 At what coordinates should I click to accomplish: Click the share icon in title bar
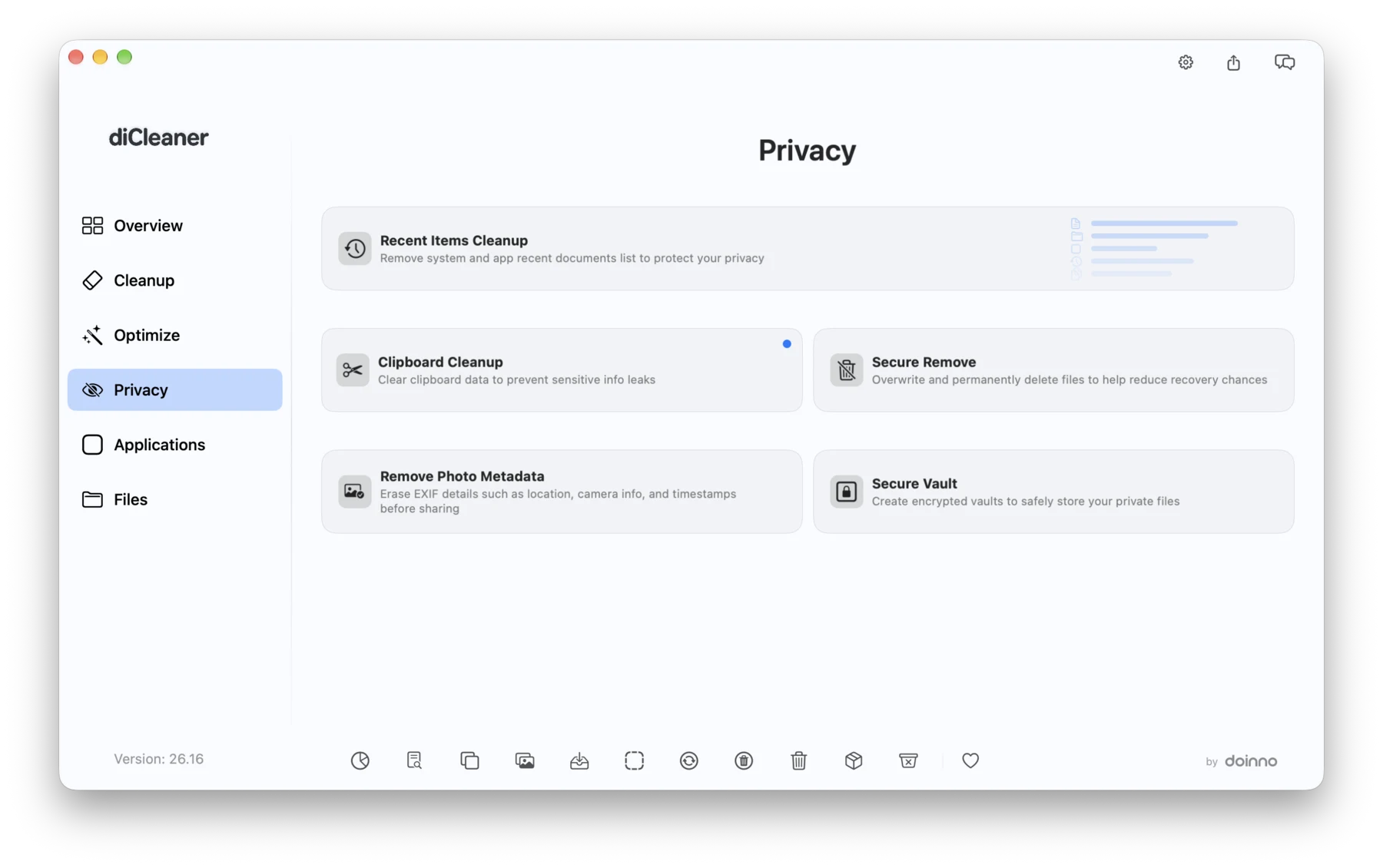click(x=1233, y=62)
